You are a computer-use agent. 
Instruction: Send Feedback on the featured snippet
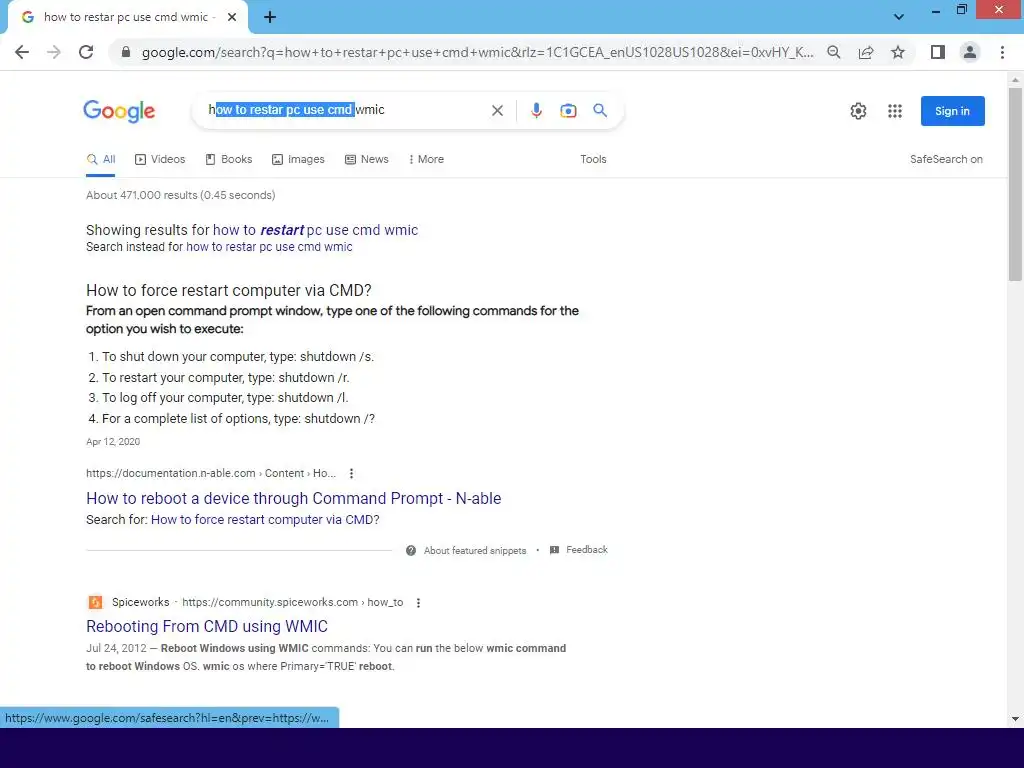pyautogui.click(x=579, y=550)
